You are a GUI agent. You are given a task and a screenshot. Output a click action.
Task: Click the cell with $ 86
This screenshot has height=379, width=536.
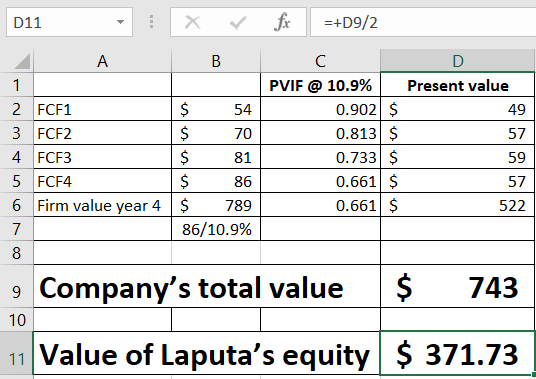point(216,181)
